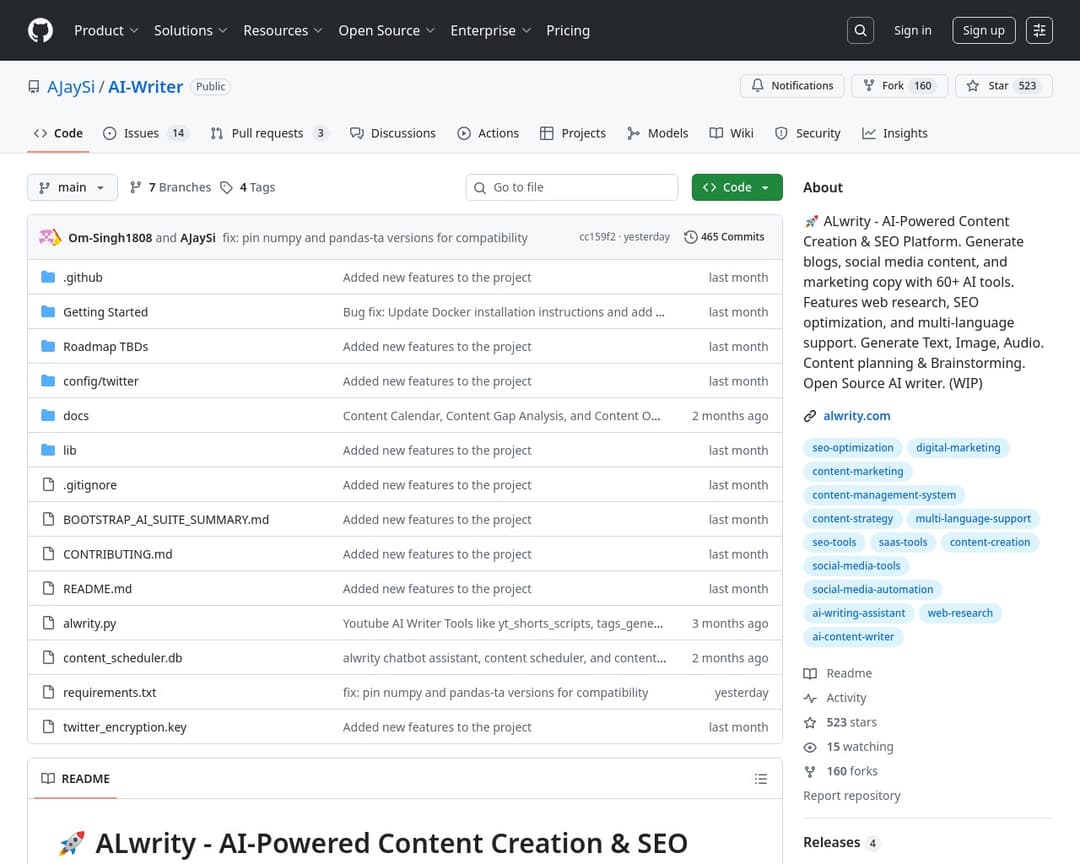Screen dimensions: 1080x864
Task: Click the GitHub logo in header
Action: click(x=40, y=31)
